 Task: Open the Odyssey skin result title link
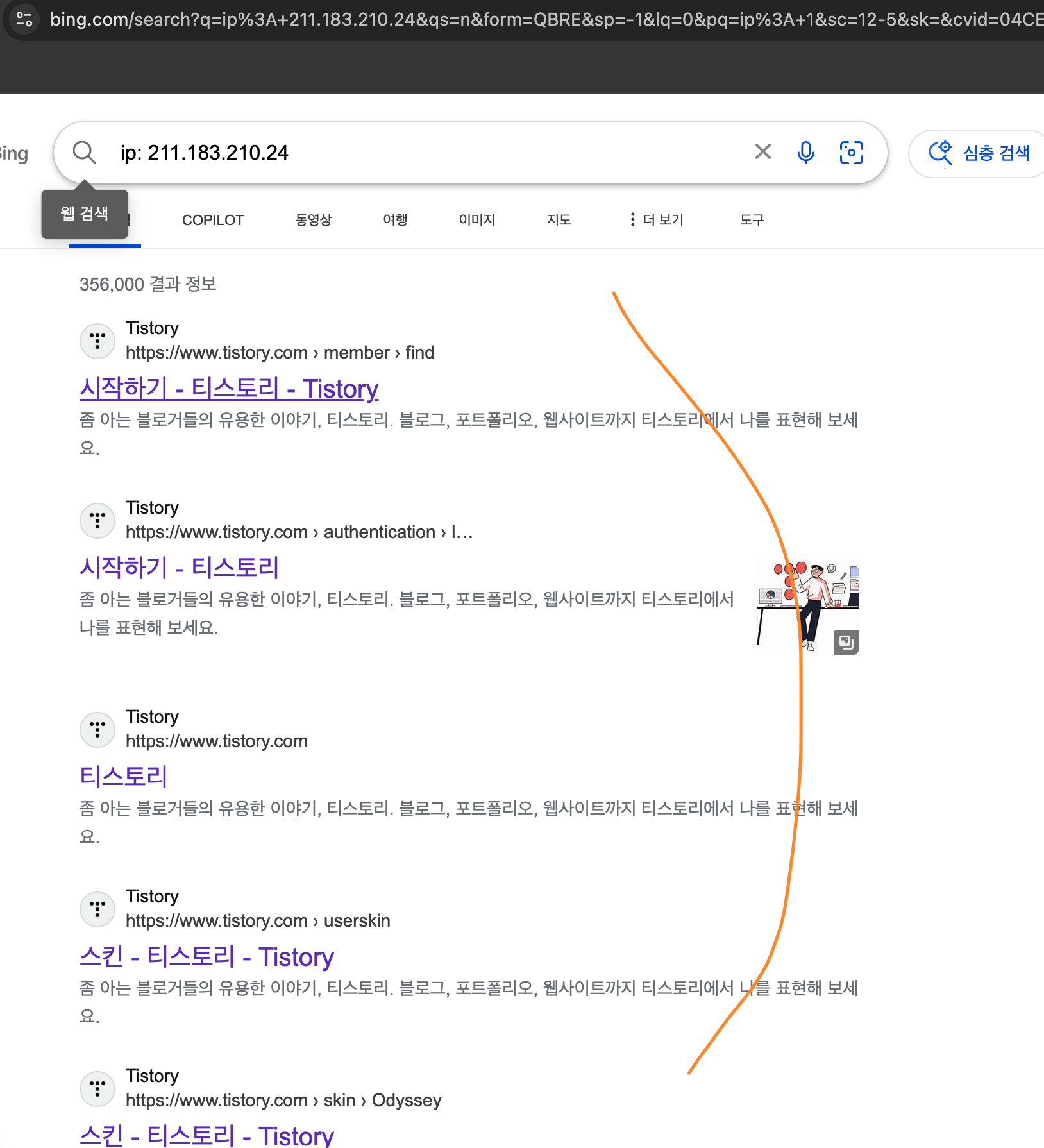pyautogui.click(x=206, y=1135)
